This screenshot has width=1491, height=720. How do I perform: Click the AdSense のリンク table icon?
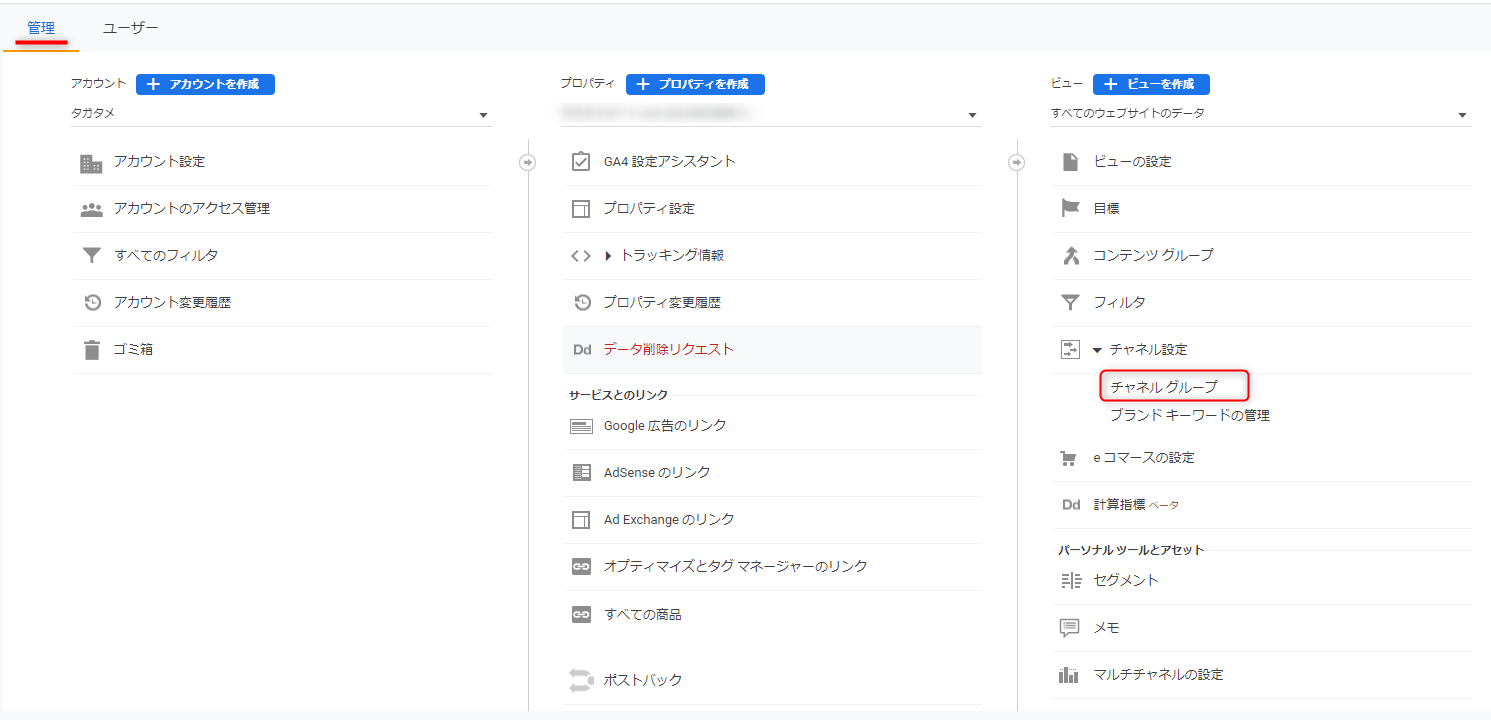tap(581, 472)
